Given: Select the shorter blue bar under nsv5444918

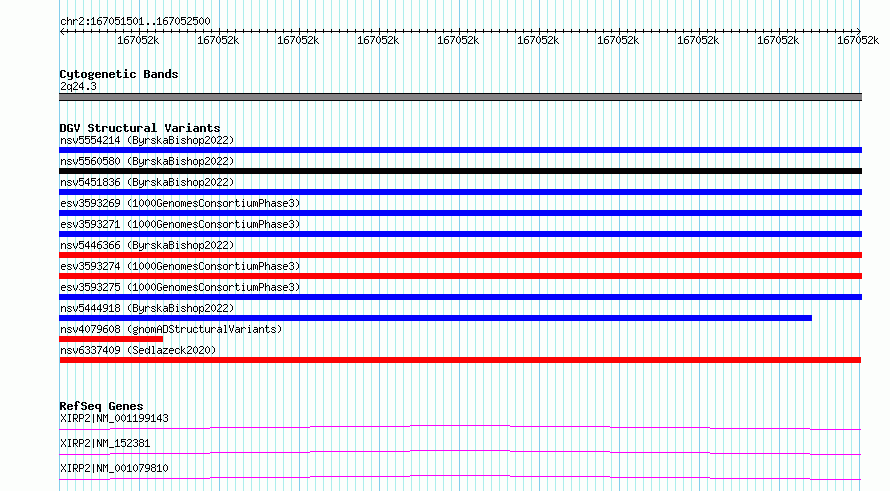Looking at the screenshot, I should click(435, 318).
